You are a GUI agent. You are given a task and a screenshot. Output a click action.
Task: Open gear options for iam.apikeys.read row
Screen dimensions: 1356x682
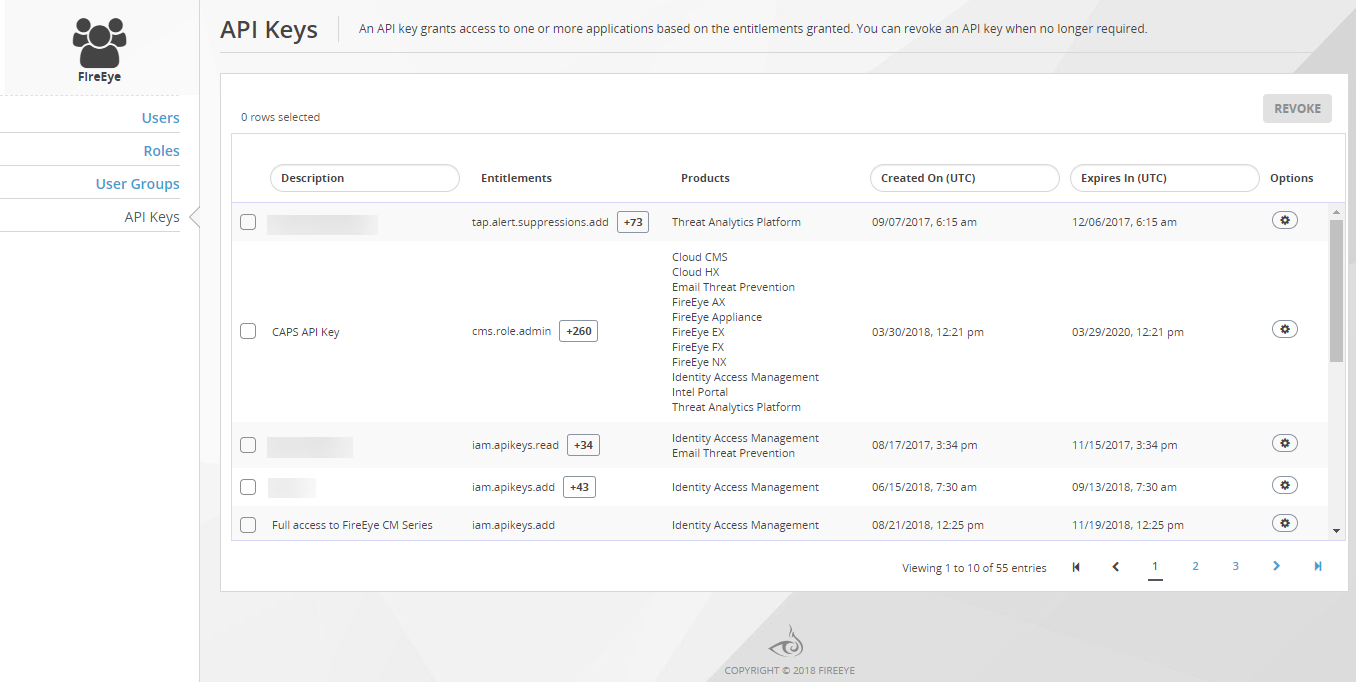[1285, 443]
